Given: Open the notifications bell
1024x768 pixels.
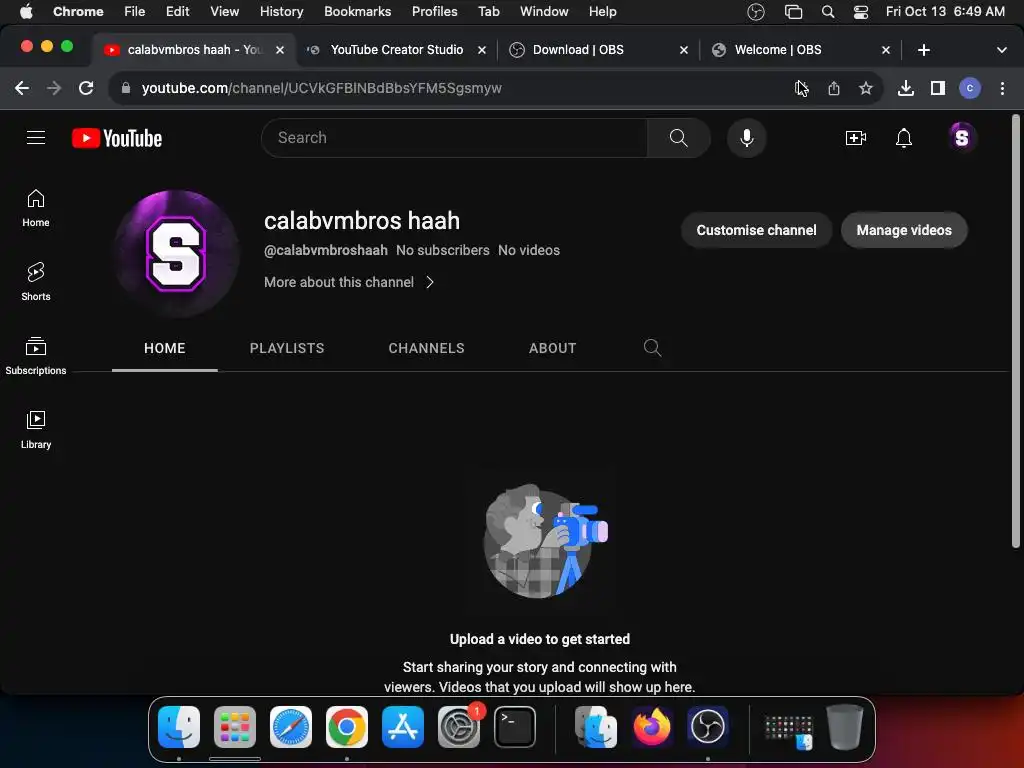Looking at the screenshot, I should pyautogui.click(x=904, y=138).
